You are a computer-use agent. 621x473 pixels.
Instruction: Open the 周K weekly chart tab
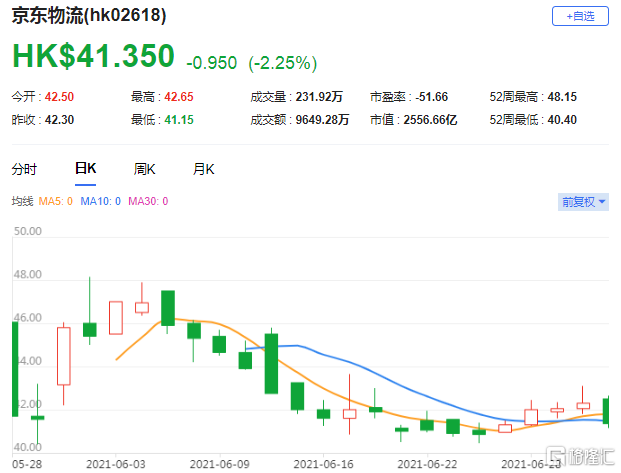[x=145, y=169]
